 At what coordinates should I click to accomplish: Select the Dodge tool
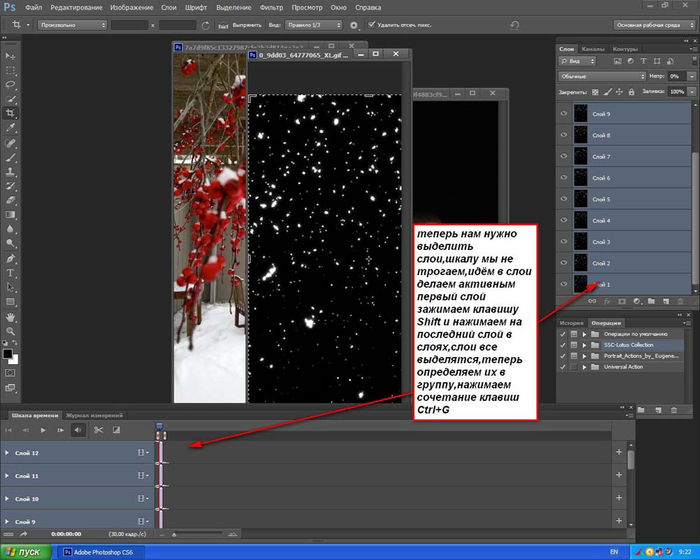[x=10, y=243]
